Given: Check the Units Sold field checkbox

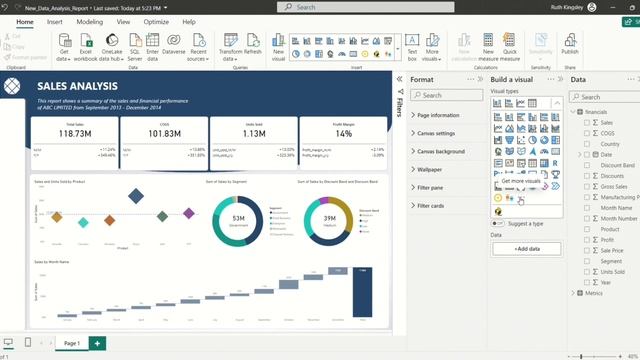Looking at the screenshot, I should click(x=587, y=271).
